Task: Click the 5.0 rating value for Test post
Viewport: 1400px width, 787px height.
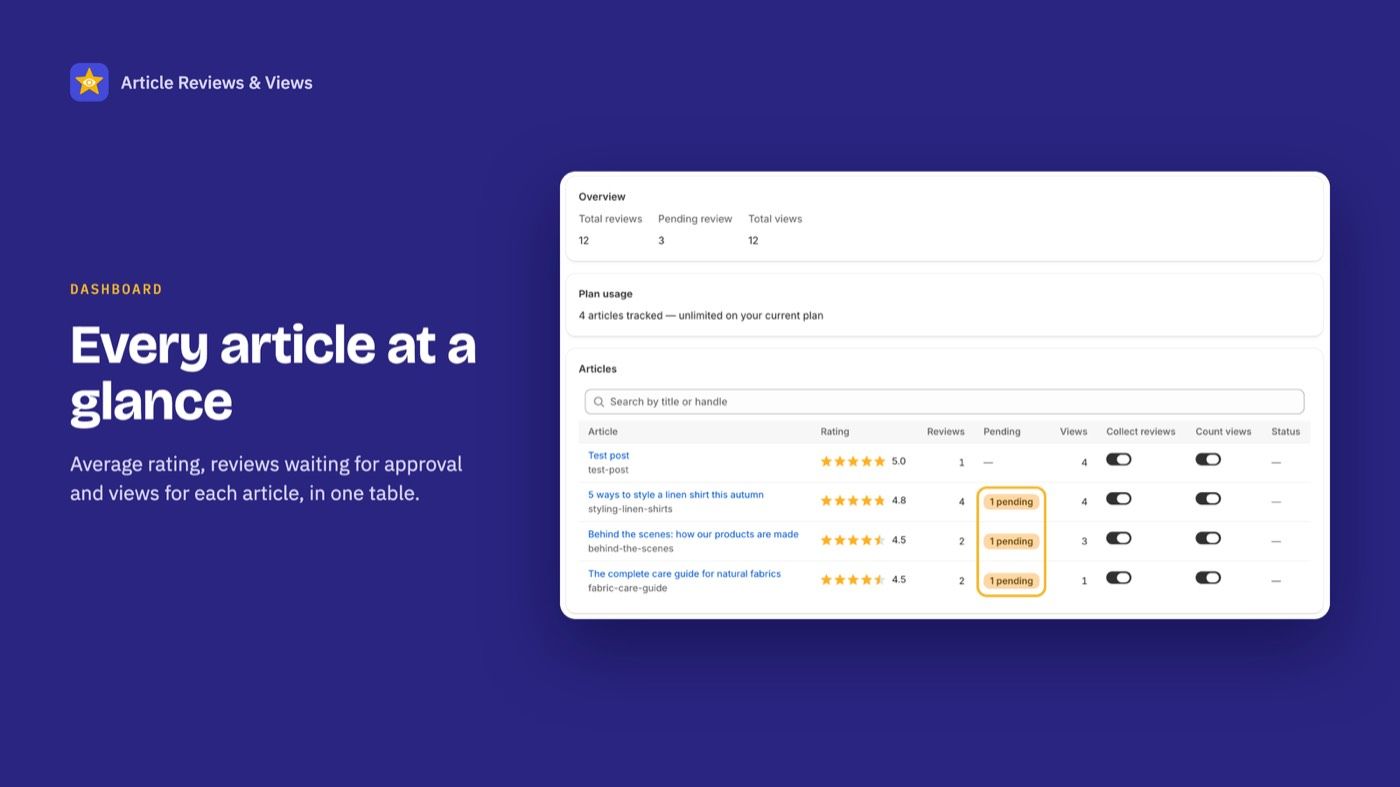Action: pyautogui.click(x=899, y=462)
